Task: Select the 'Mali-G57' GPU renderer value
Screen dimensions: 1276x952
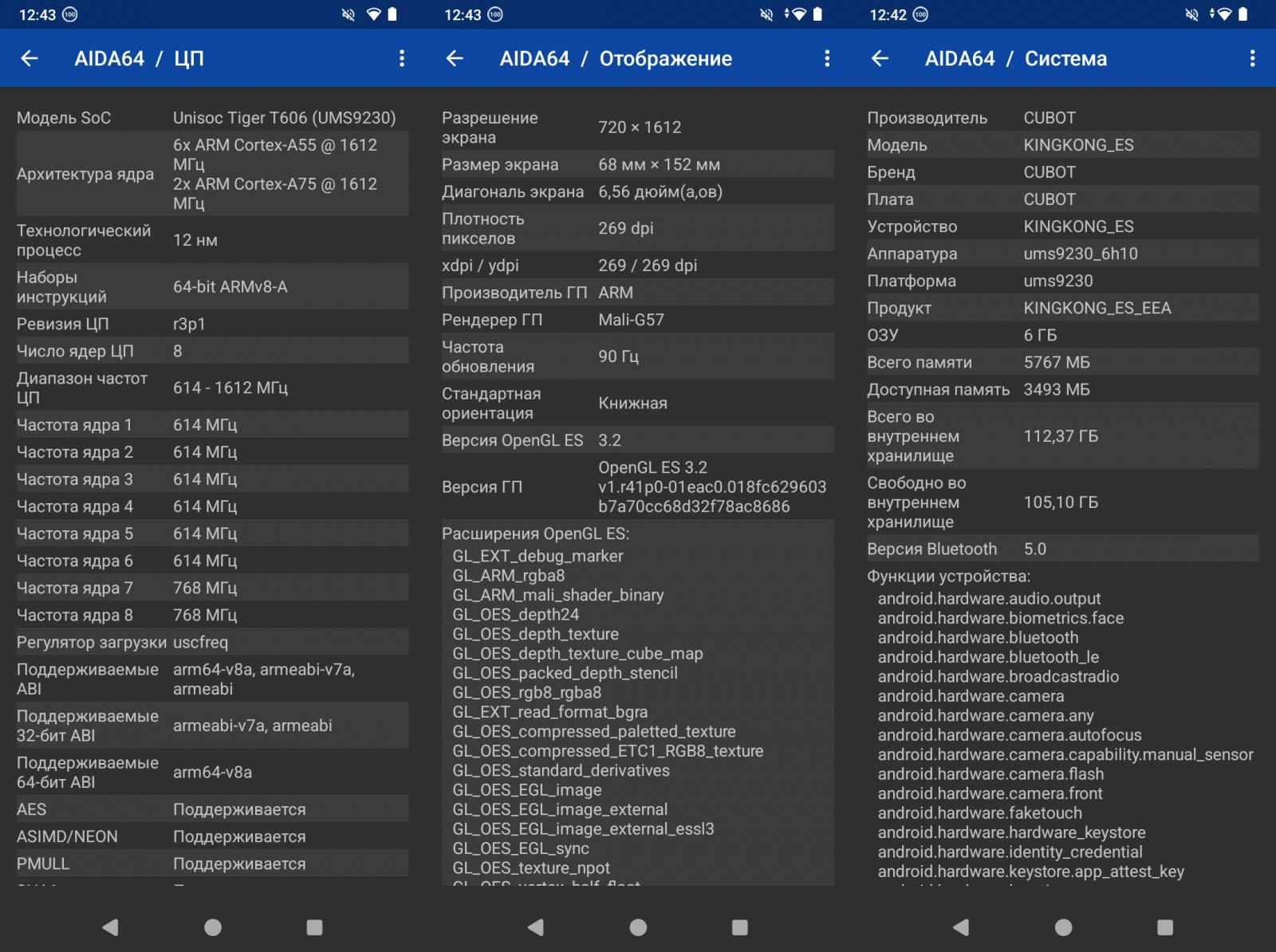Action: (631, 320)
